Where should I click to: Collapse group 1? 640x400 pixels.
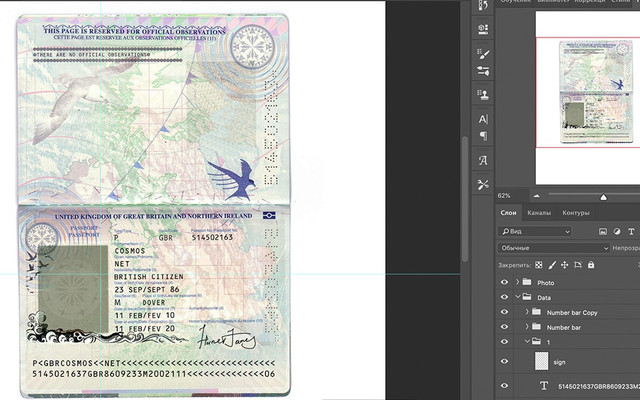[527, 342]
